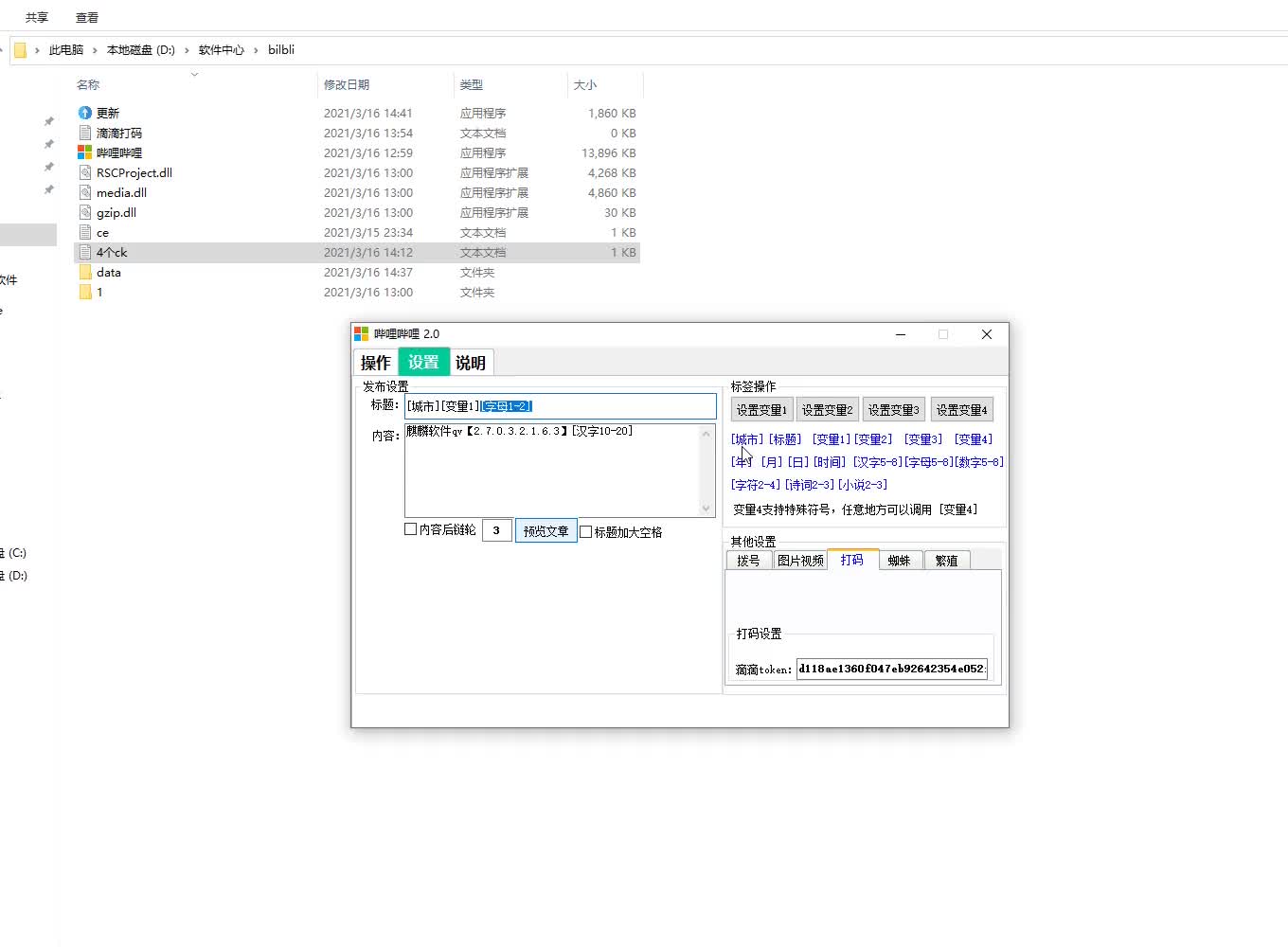Insert the [时间] tag link
1288x947 pixels.
click(830, 462)
